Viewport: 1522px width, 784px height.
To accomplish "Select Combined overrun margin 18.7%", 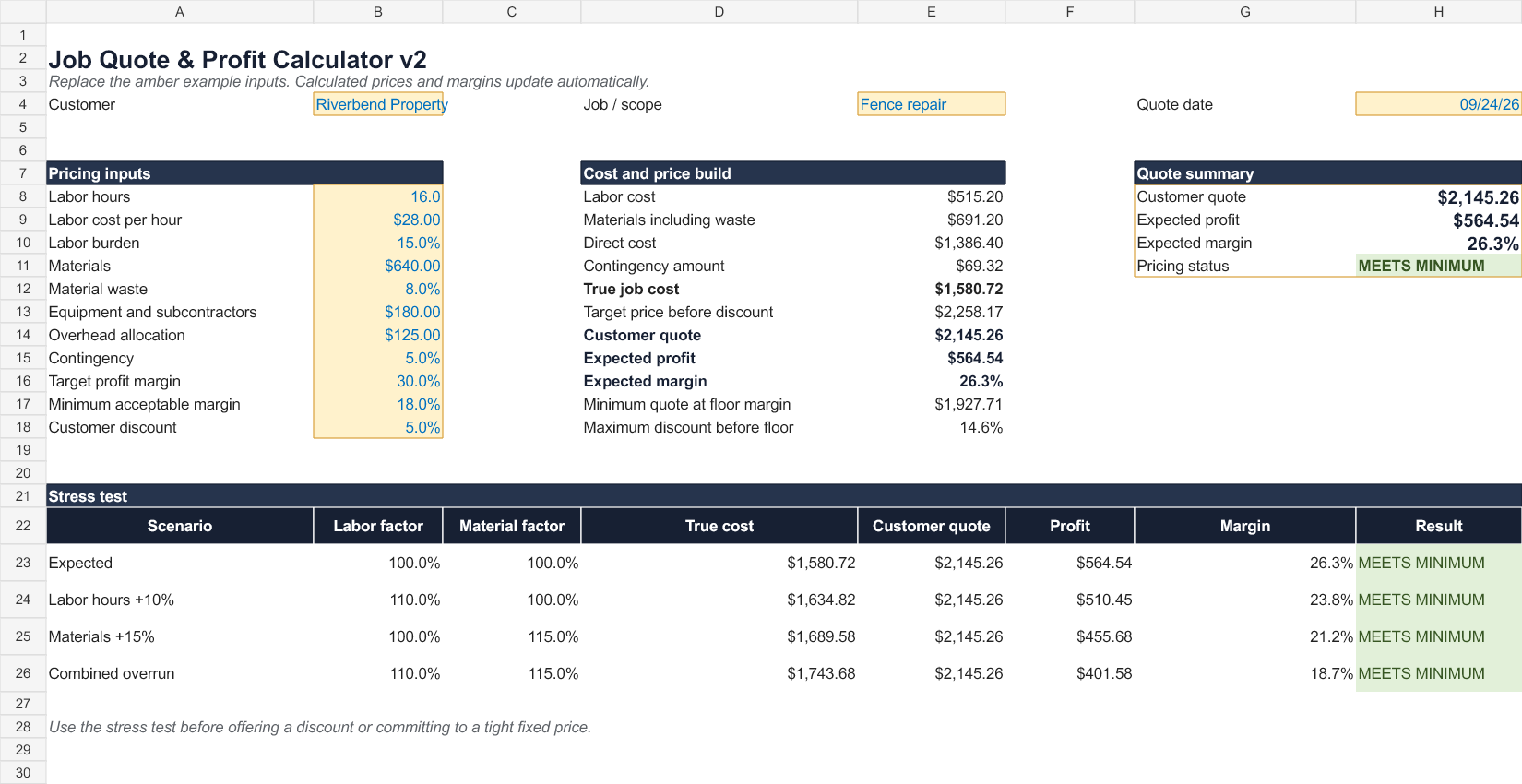I will (1245, 673).
